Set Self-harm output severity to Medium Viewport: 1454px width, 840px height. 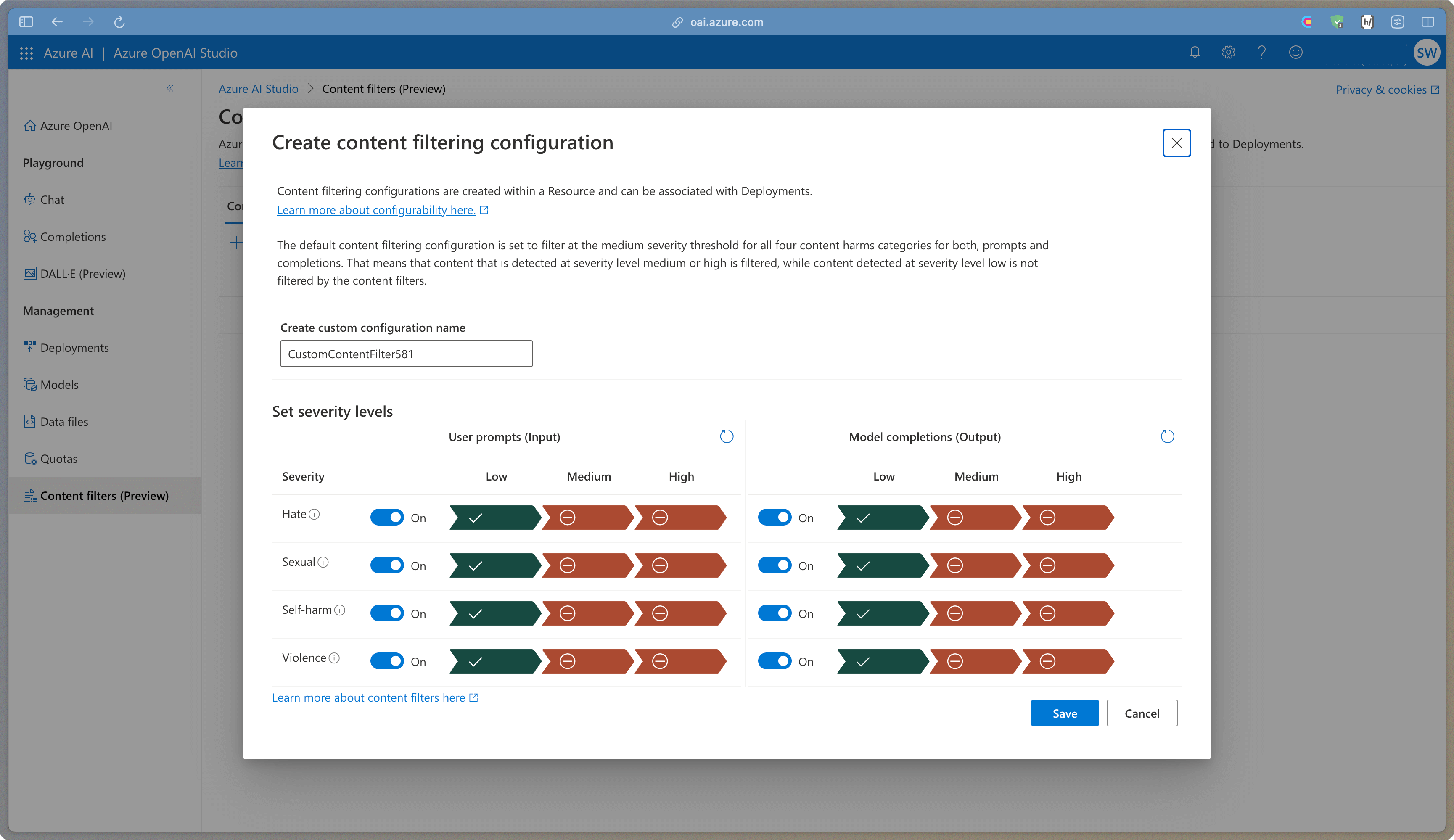point(976,613)
